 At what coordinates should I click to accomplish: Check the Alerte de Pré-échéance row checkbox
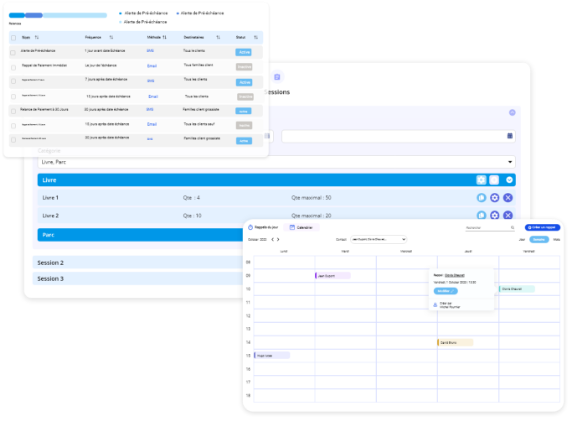(x=13, y=53)
